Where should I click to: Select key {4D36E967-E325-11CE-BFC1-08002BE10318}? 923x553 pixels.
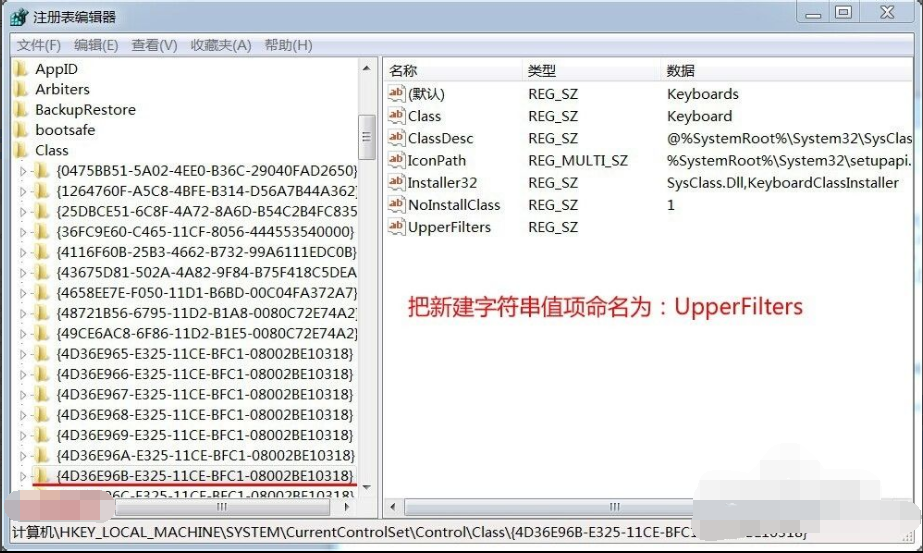[x=205, y=394]
